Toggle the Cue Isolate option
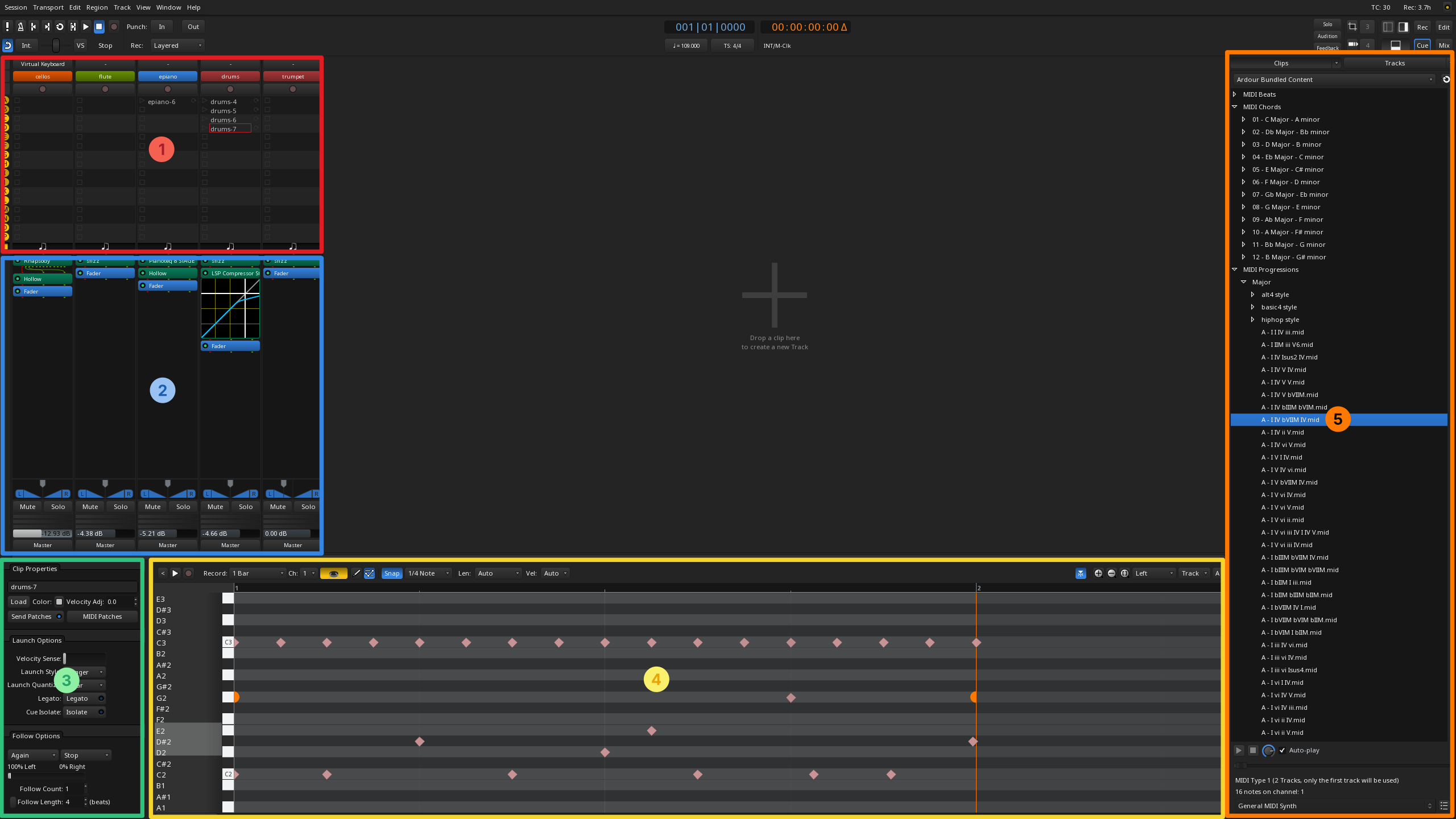 coord(84,712)
